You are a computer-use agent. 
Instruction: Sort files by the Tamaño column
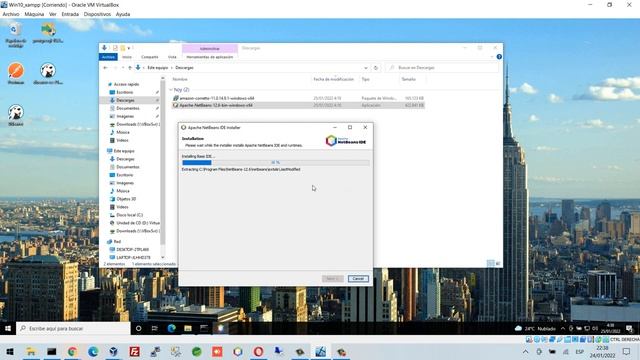pos(408,79)
